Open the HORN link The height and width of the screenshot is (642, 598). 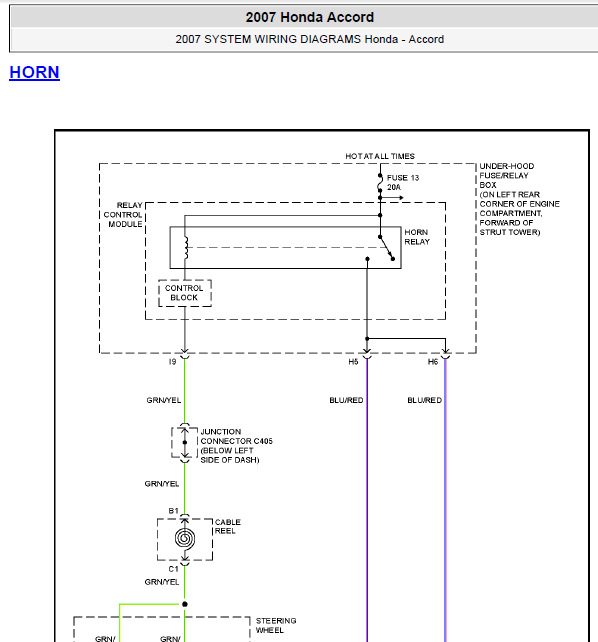pyautogui.click(x=34, y=72)
